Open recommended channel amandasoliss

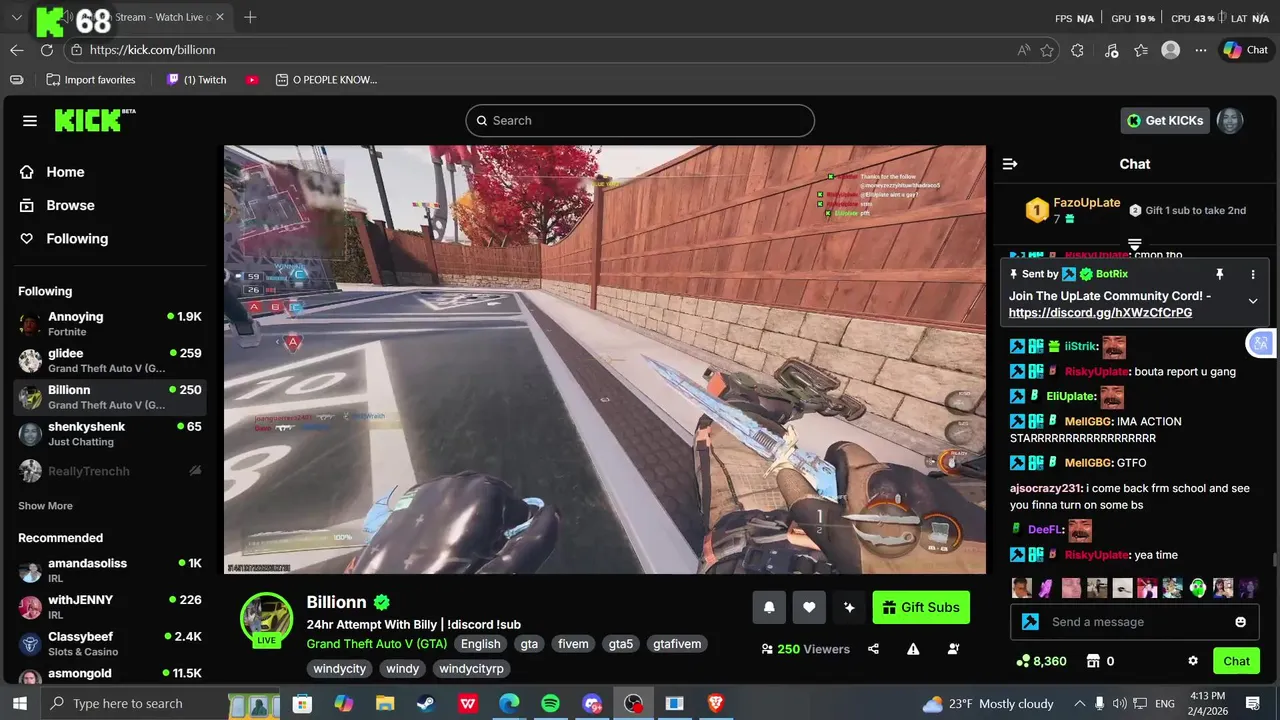(x=110, y=571)
